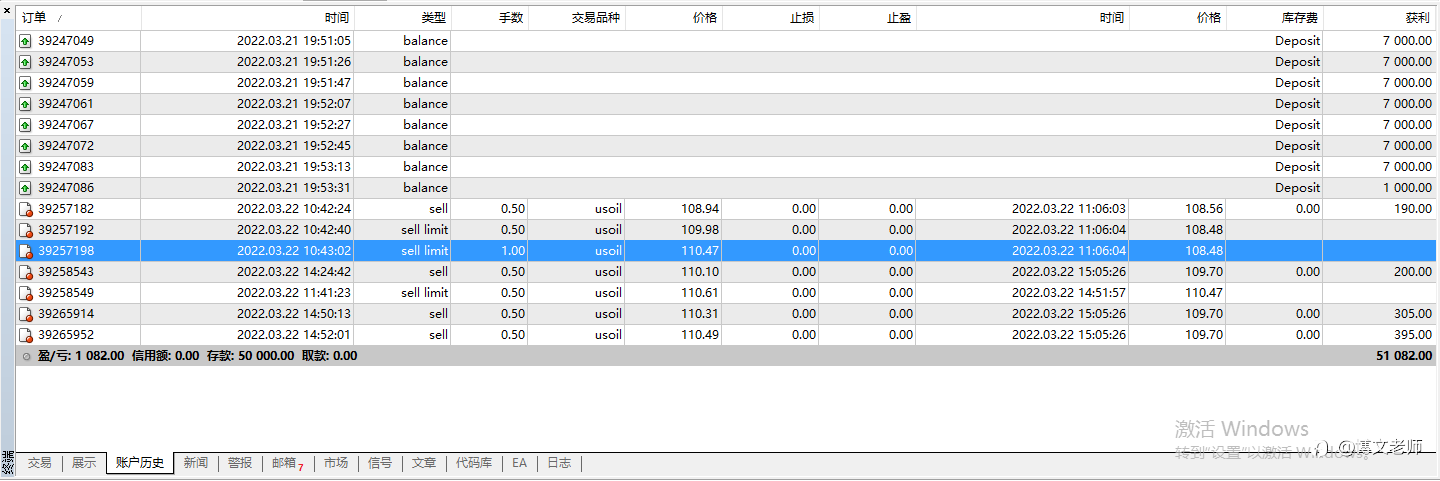Click the 1.00 lot size cell
The width and height of the screenshot is (1440, 481).
[512, 251]
